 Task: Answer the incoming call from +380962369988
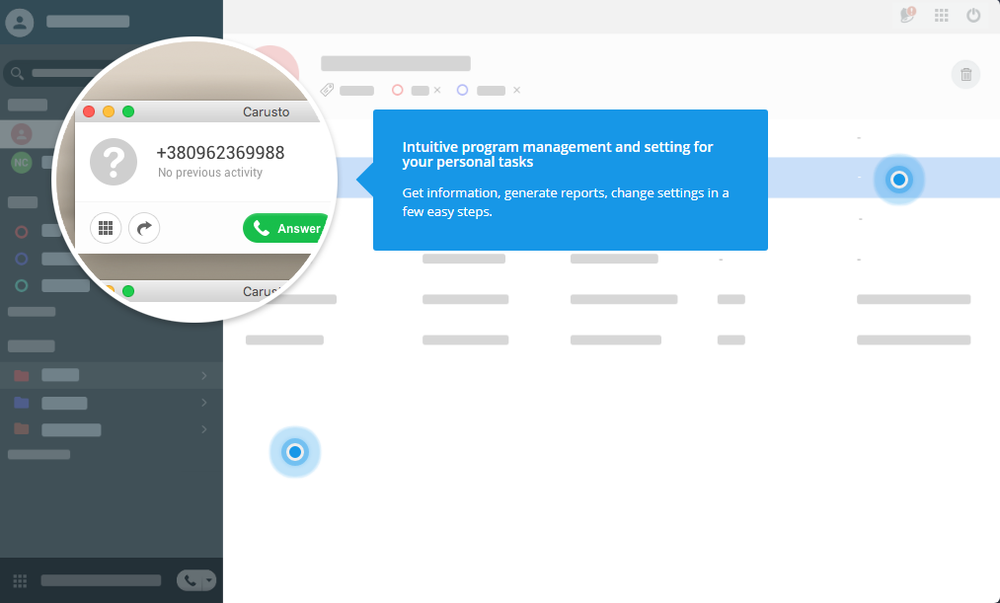(x=285, y=228)
